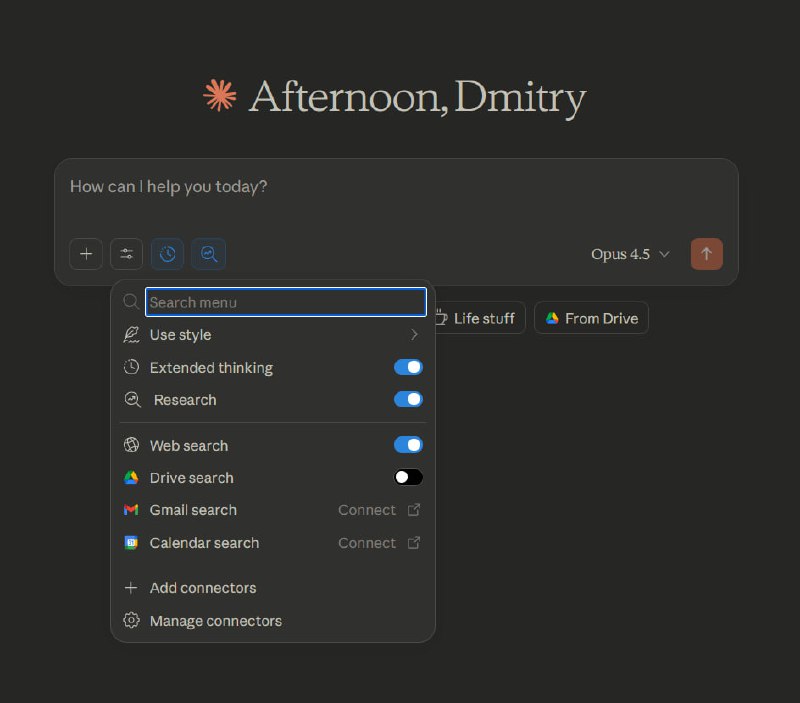The image size is (800, 703).
Task: Focus the Search menu input field
Action: (286, 302)
